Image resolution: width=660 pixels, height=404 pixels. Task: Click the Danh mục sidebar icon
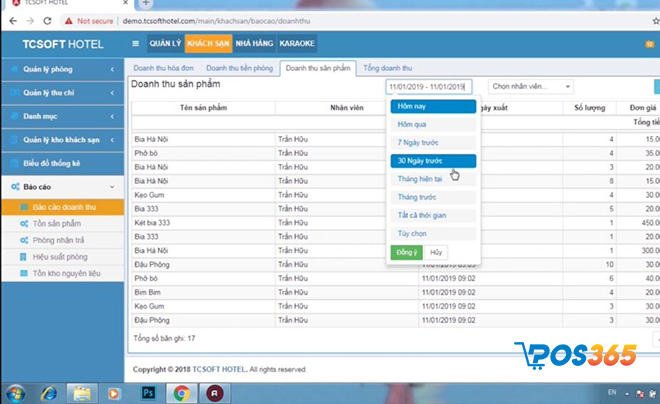point(15,116)
